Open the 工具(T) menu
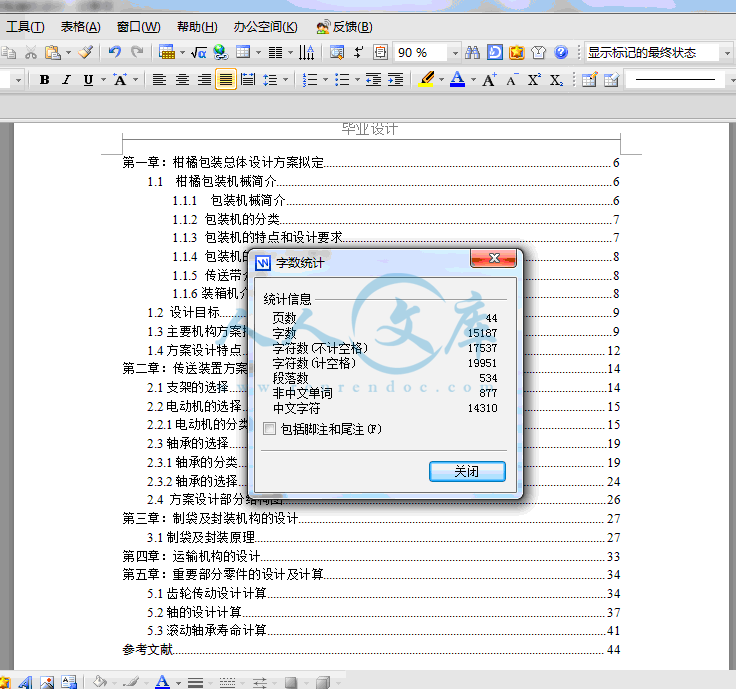This screenshot has height=689, width=736. (25, 27)
